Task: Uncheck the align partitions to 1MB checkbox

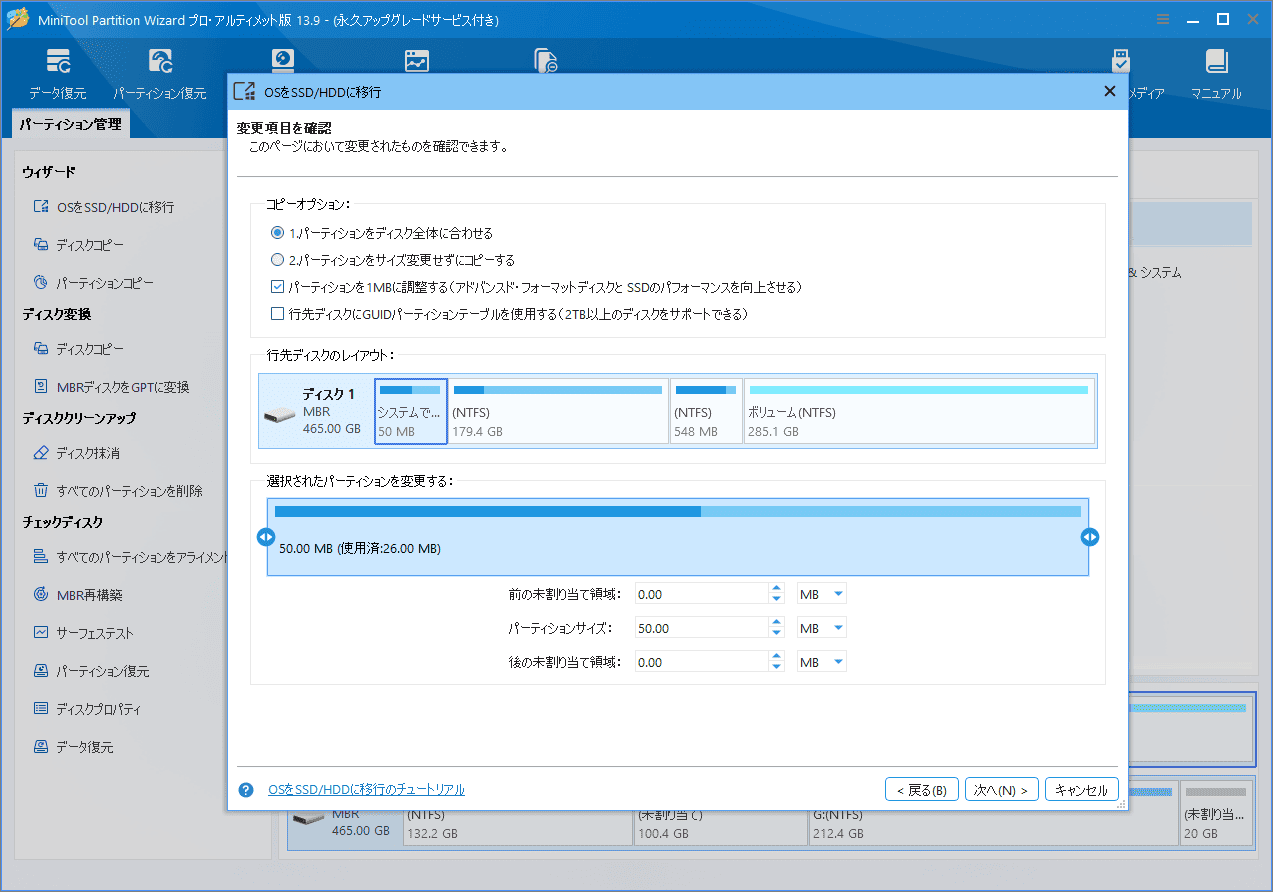Action: 278,287
